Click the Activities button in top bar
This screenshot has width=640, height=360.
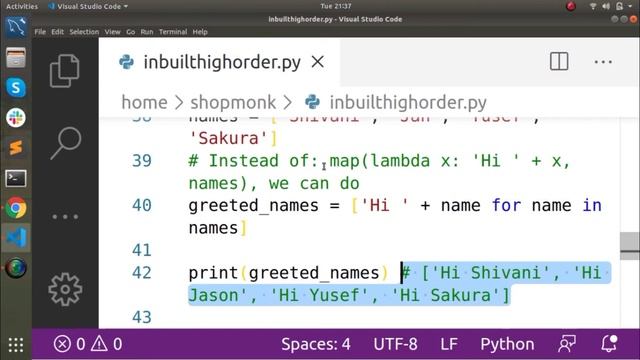coord(22,6)
